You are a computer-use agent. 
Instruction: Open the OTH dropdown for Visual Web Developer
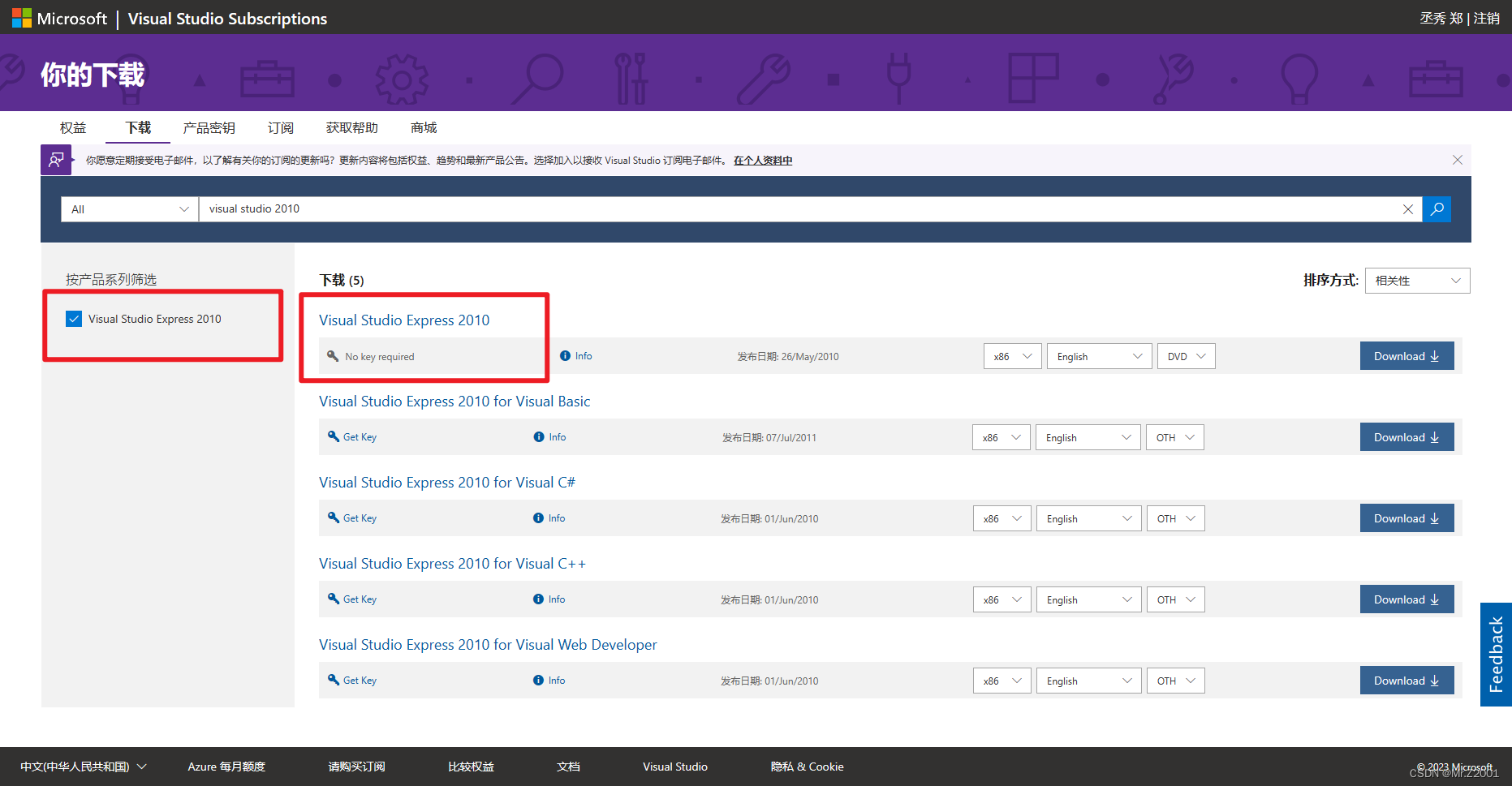[x=1175, y=681]
